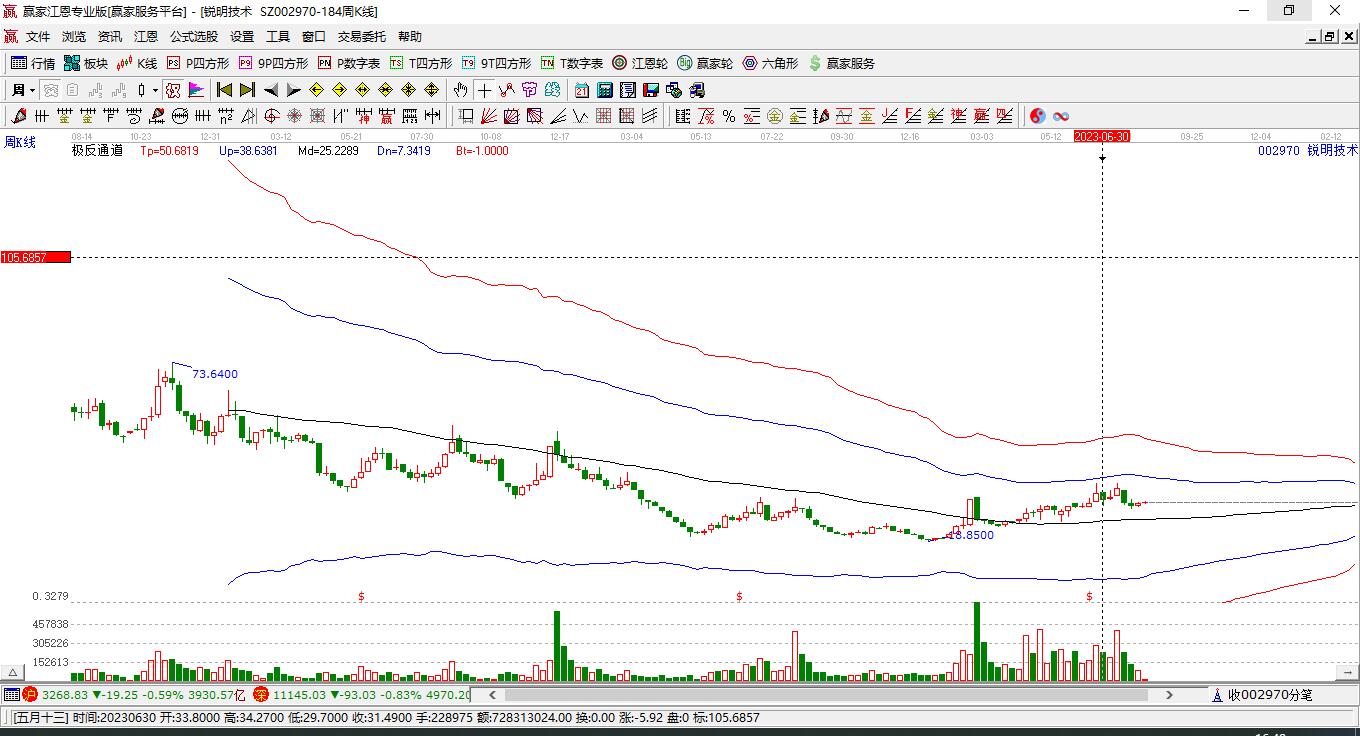Click the 六角形 hexagon chart icon
Viewport: 1360px width, 736px height.
pos(770,63)
